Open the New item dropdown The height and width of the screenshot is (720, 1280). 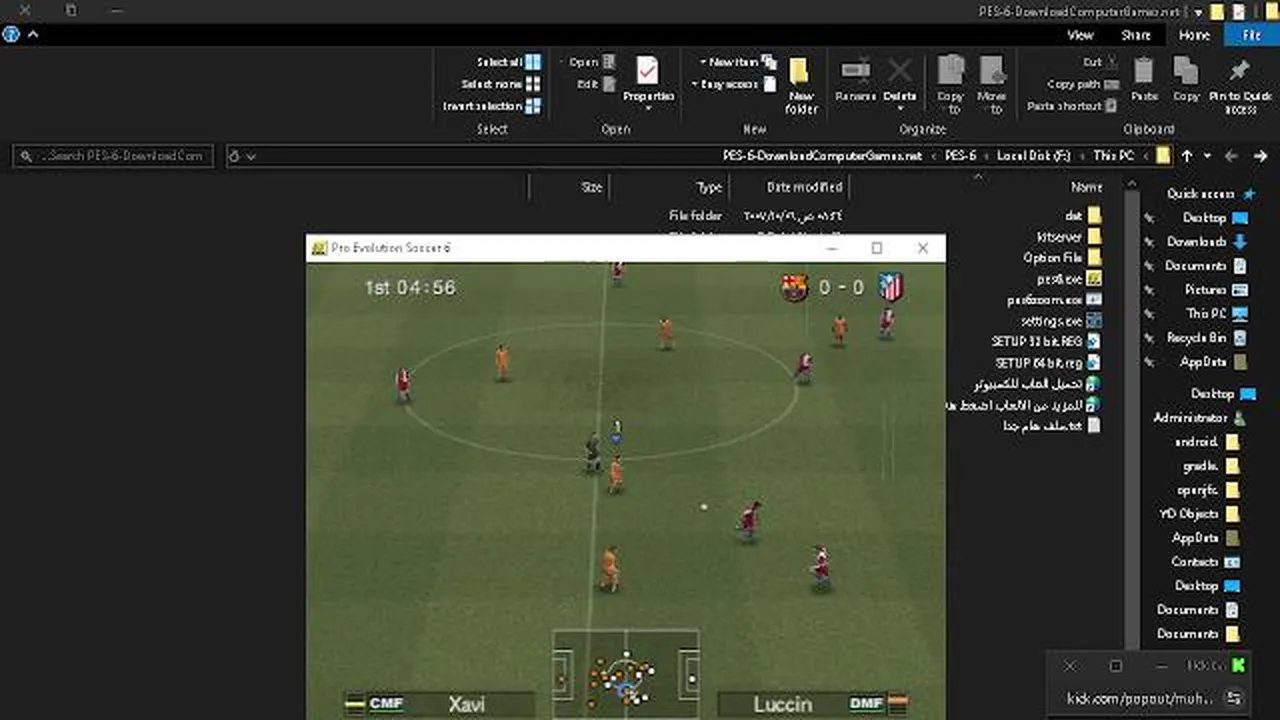click(738, 62)
